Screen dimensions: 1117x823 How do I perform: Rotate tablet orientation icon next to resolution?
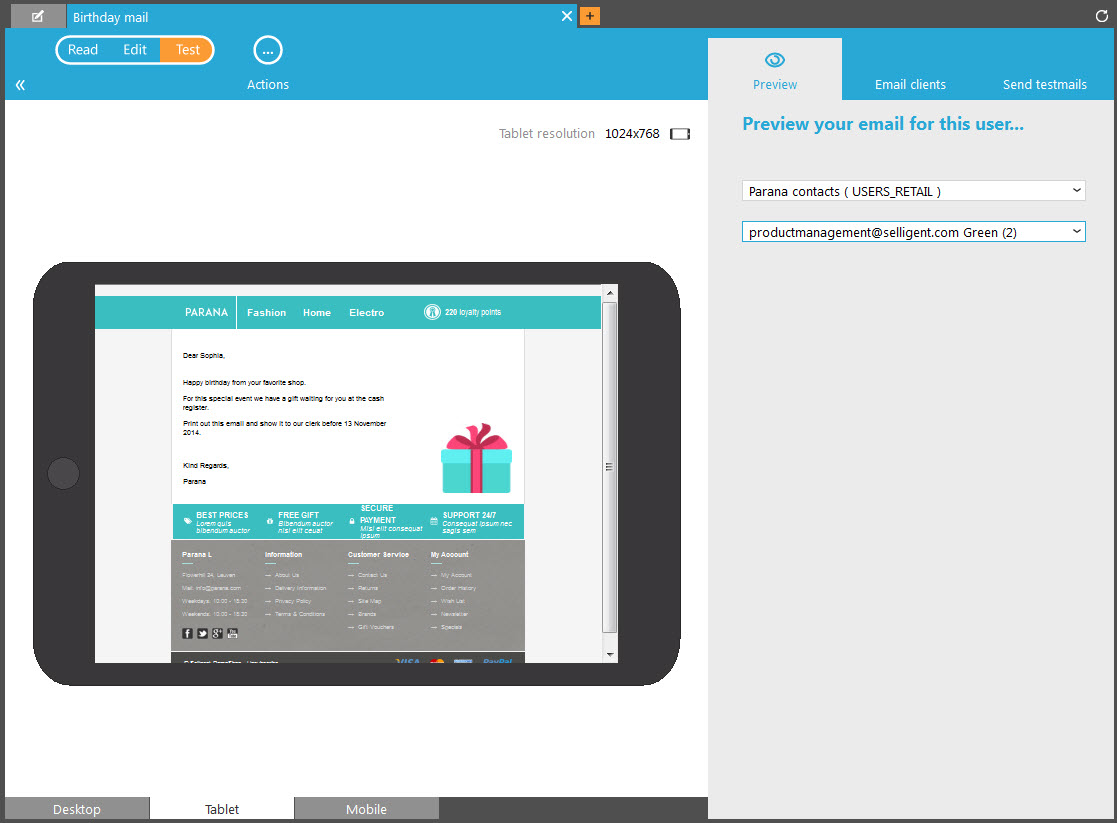point(680,134)
